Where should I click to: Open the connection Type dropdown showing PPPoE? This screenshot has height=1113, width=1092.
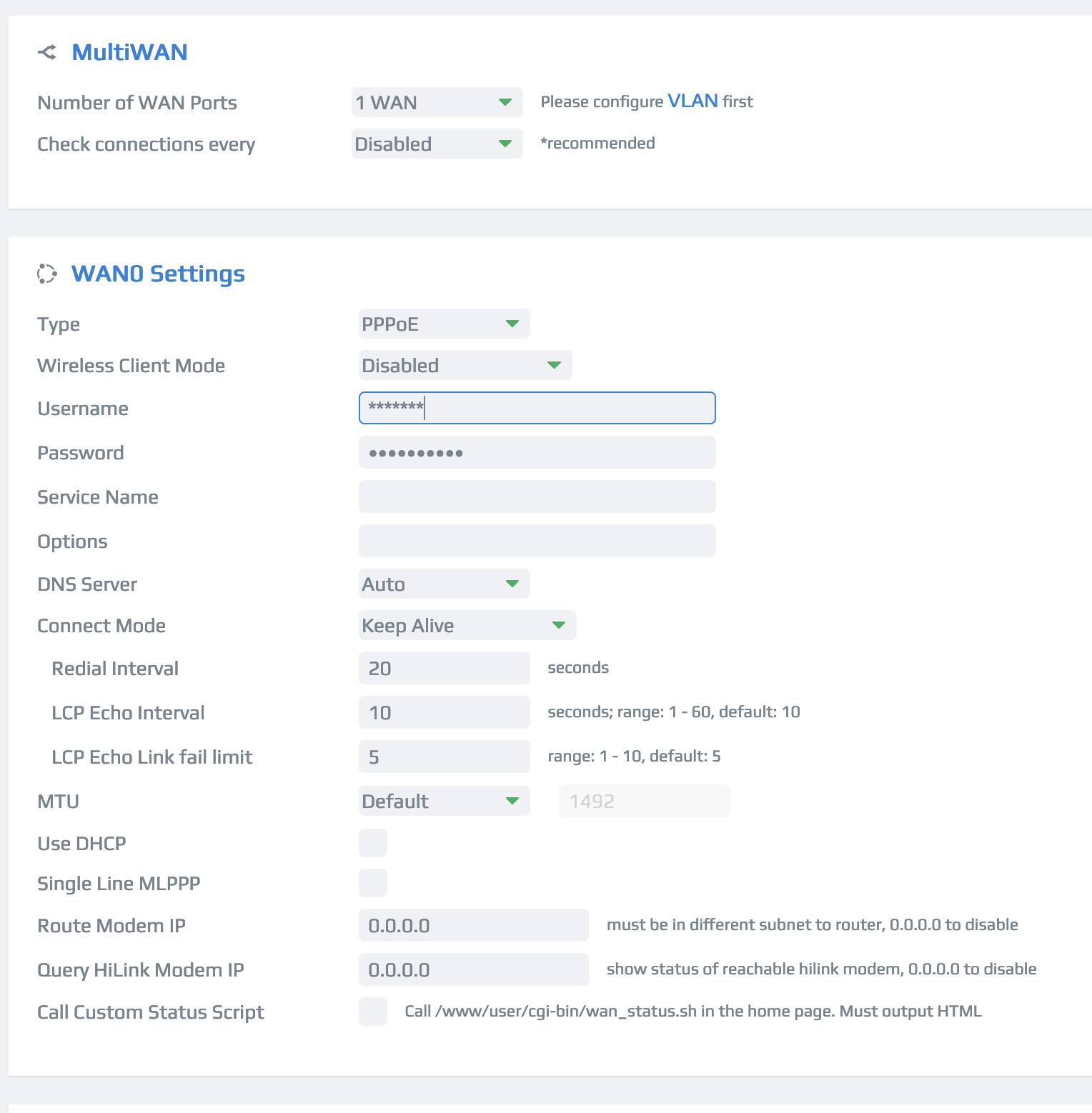coord(443,324)
